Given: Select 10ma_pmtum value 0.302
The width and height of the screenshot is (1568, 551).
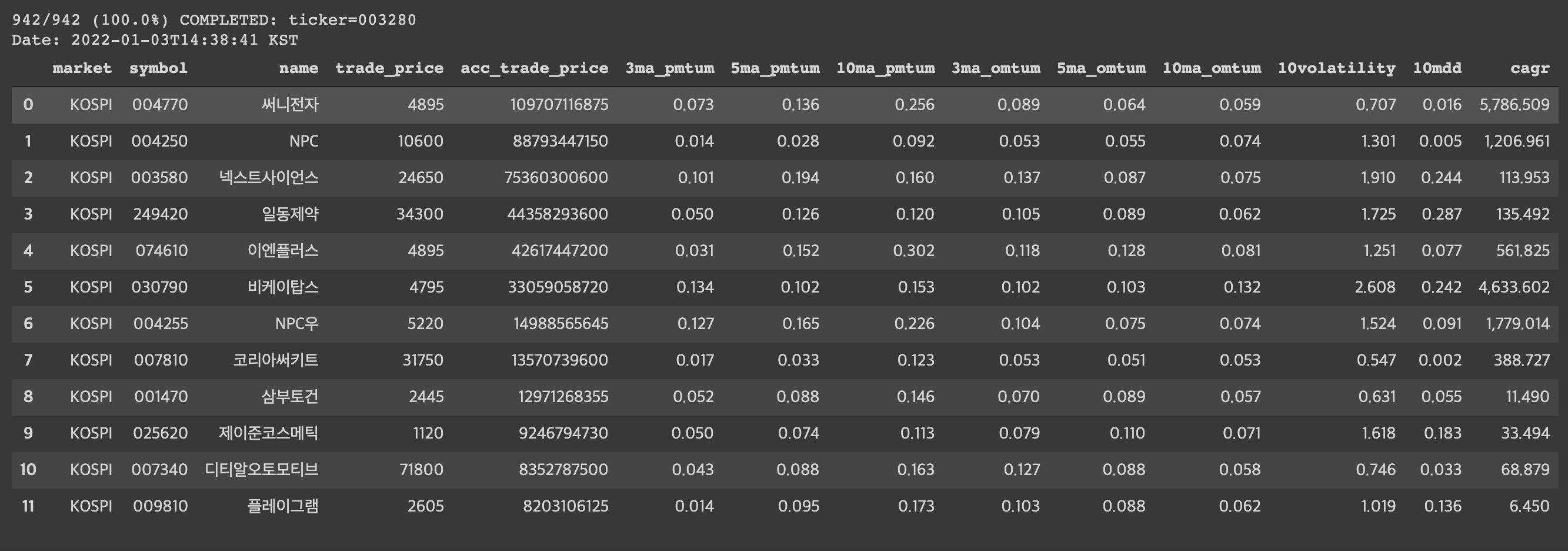Looking at the screenshot, I should tap(913, 251).
